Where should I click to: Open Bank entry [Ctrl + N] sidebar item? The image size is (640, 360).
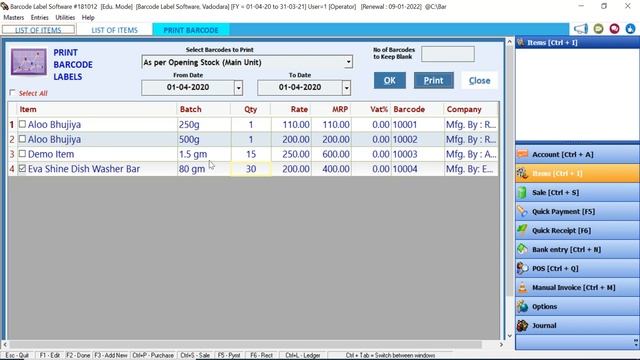click(577, 249)
